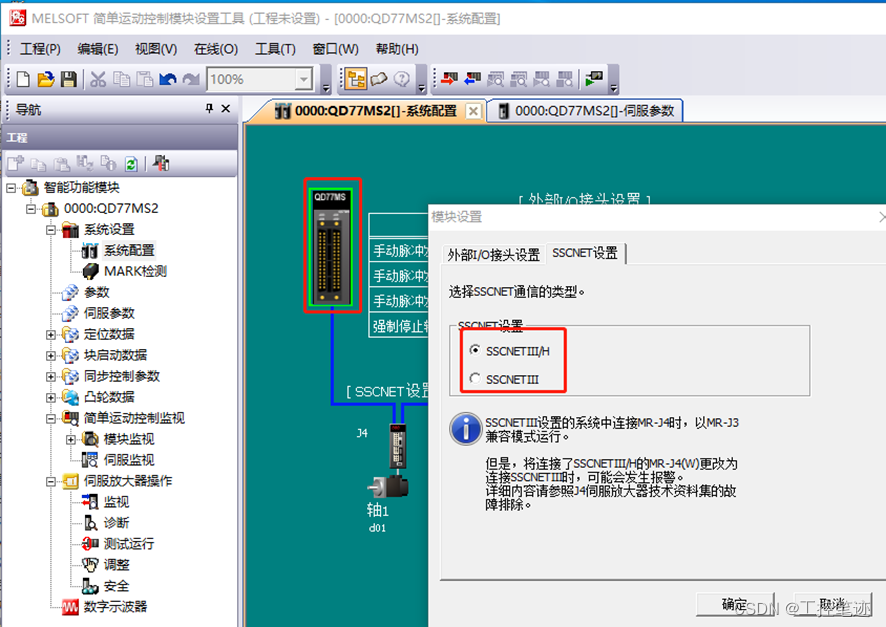Open the 帮助(H) menu
The width and height of the screenshot is (886, 627).
(397, 49)
